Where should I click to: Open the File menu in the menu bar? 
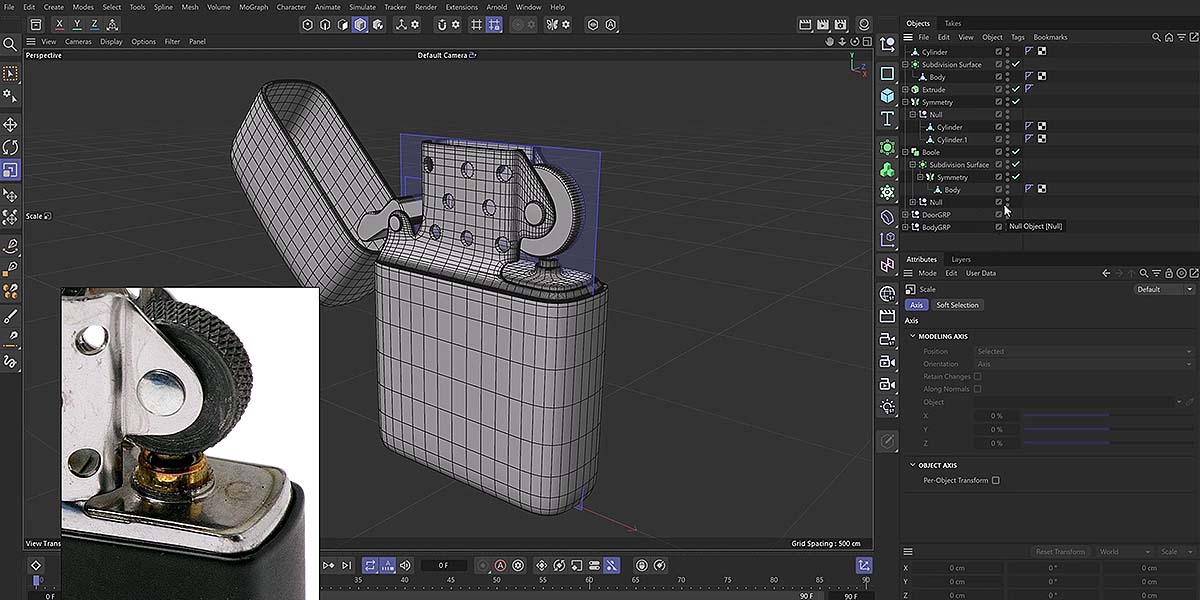click(9, 7)
